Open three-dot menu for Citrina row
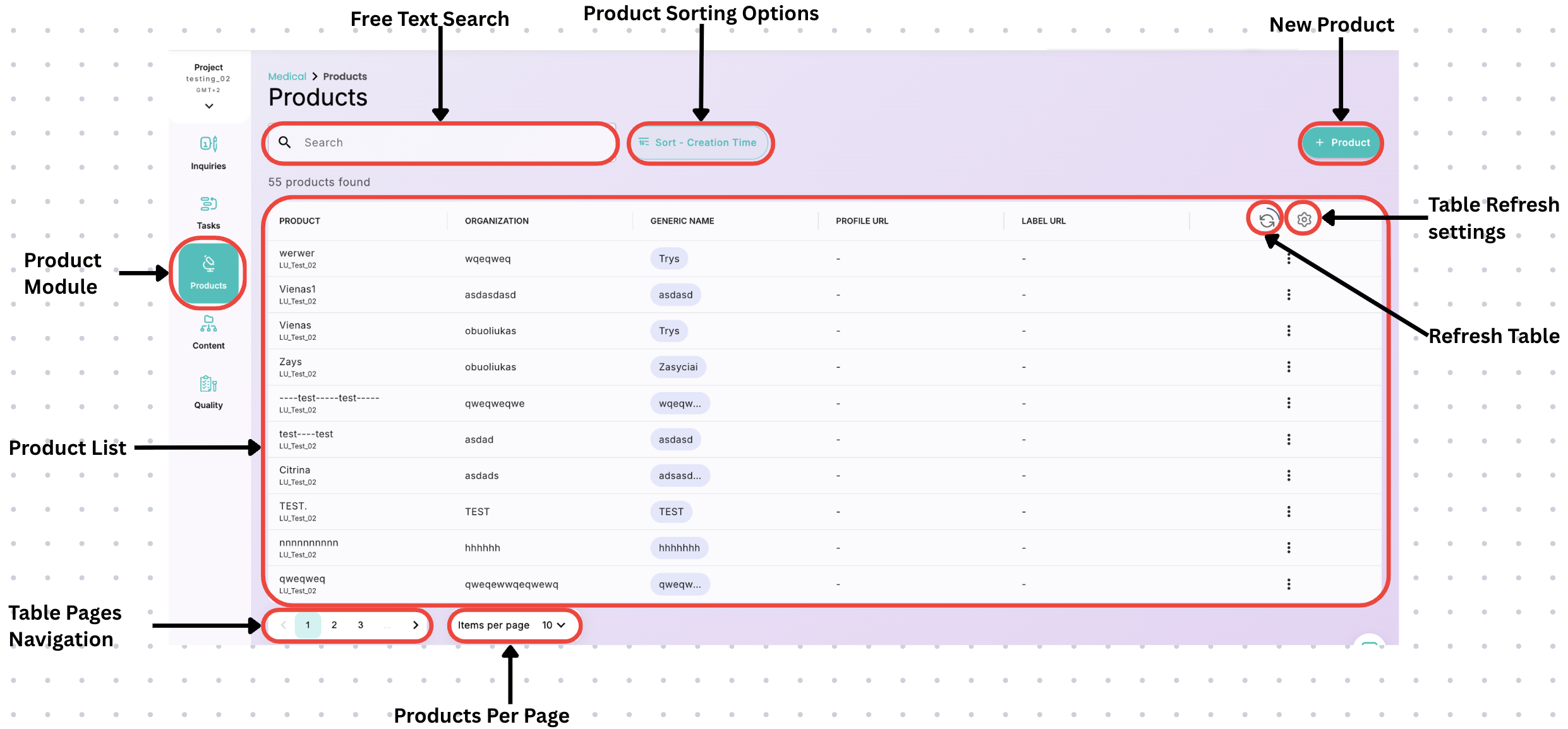1568x729 pixels. [x=1289, y=476]
